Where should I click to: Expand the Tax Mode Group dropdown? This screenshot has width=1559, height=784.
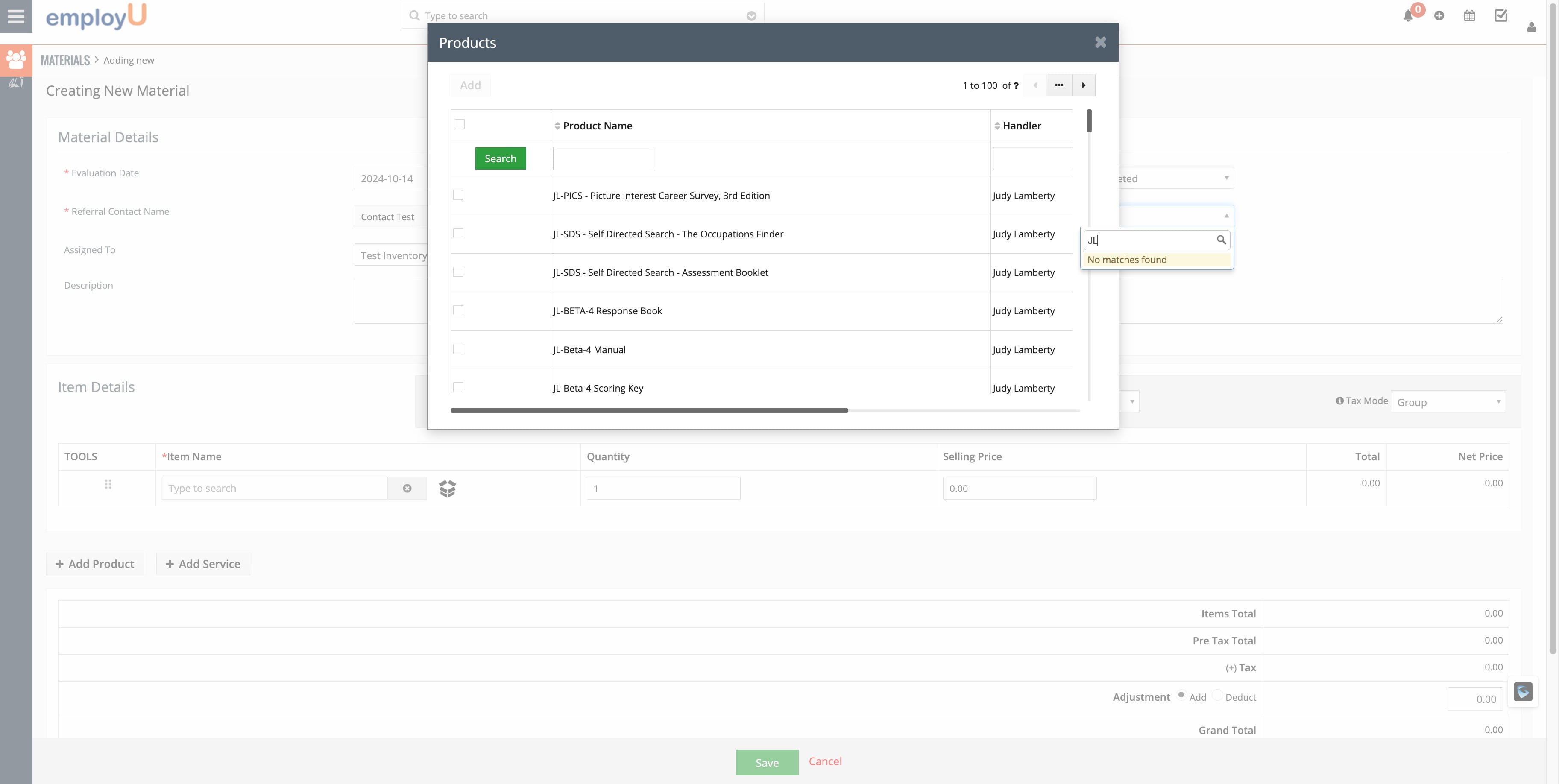(1448, 402)
